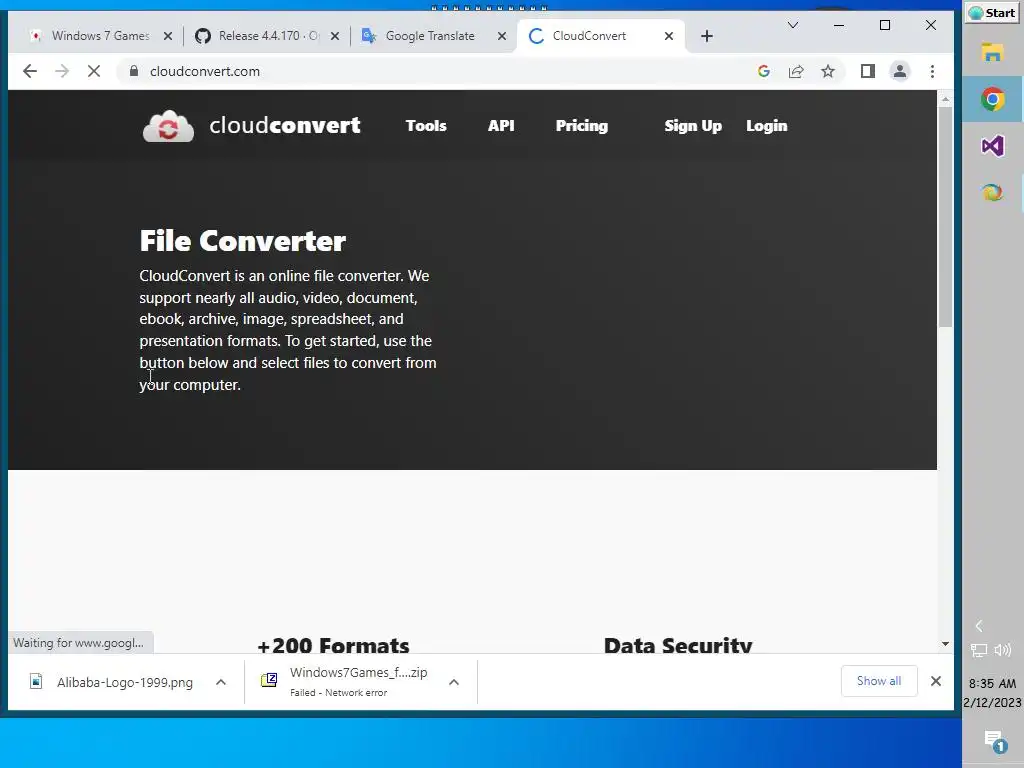This screenshot has height=768, width=1024.
Task: Open the tab search dropdown chevron
Action: [x=793, y=25]
